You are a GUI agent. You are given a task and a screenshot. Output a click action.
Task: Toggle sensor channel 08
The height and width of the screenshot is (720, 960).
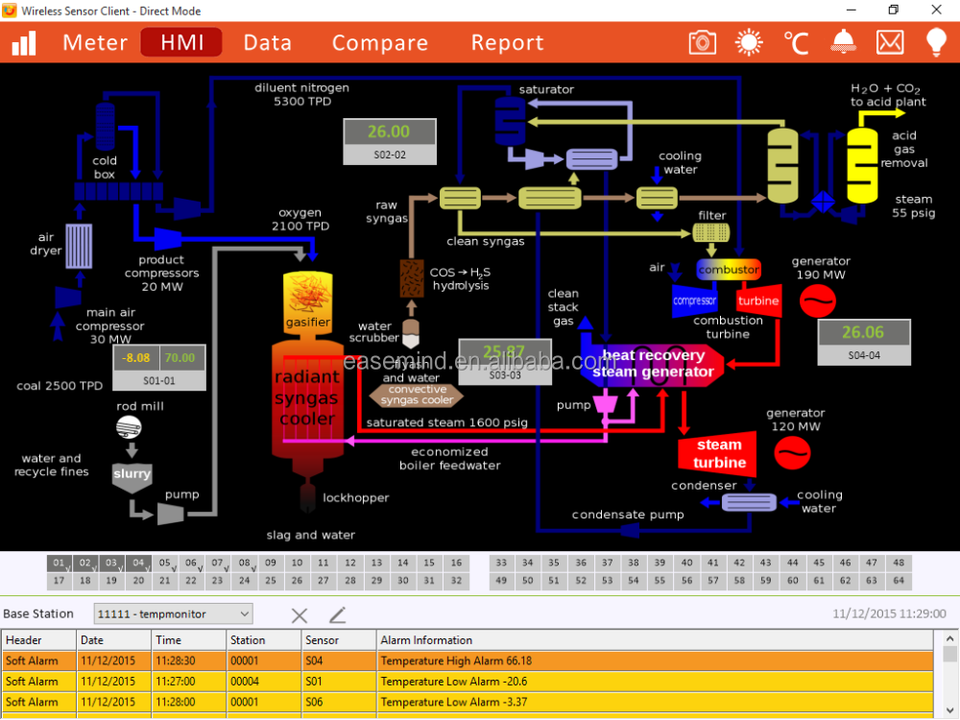[x=244, y=563]
